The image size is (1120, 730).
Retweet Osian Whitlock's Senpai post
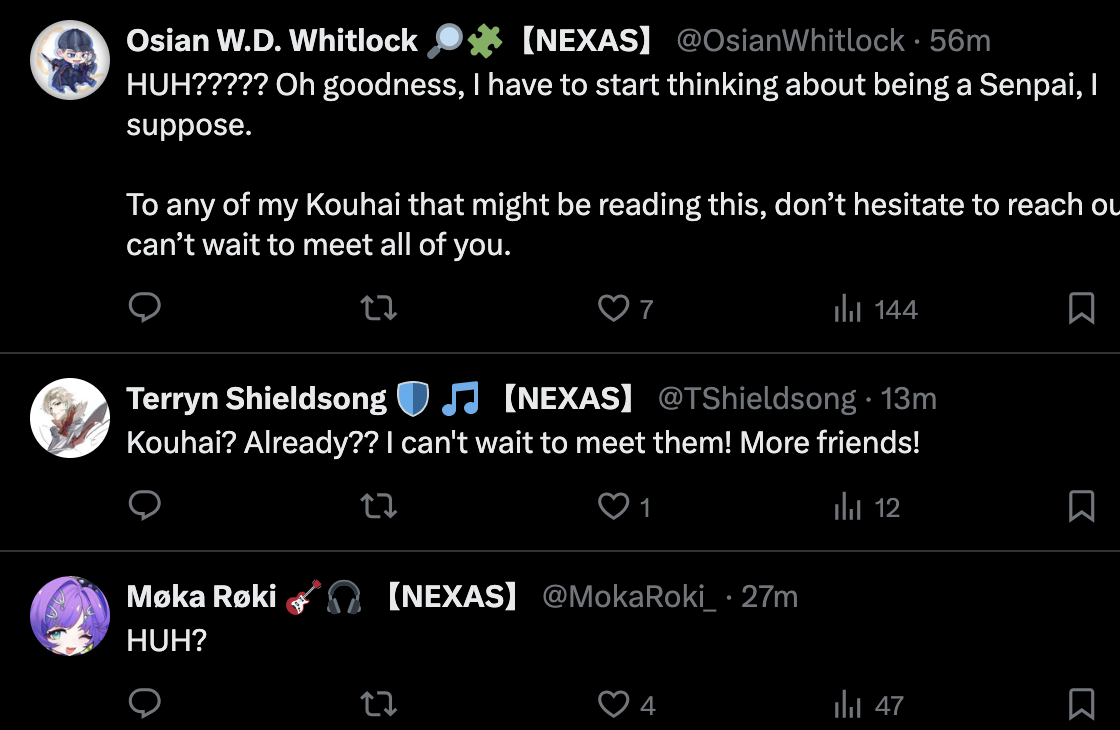(378, 309)
